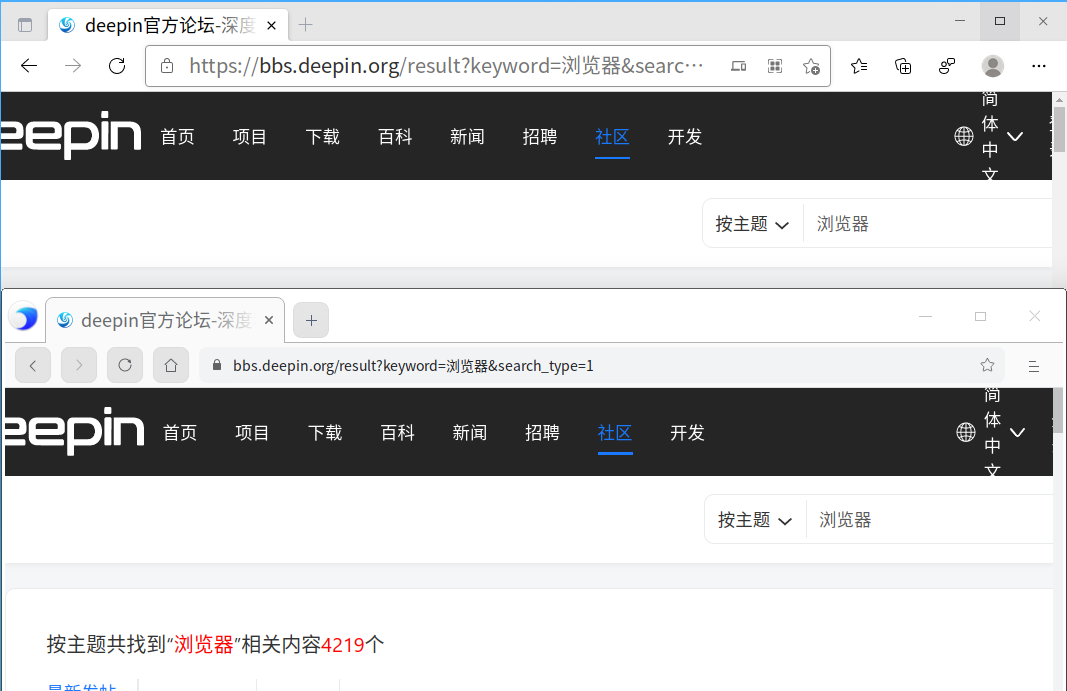Click deepin browser page vertical scrollbar

point(1058,410)
